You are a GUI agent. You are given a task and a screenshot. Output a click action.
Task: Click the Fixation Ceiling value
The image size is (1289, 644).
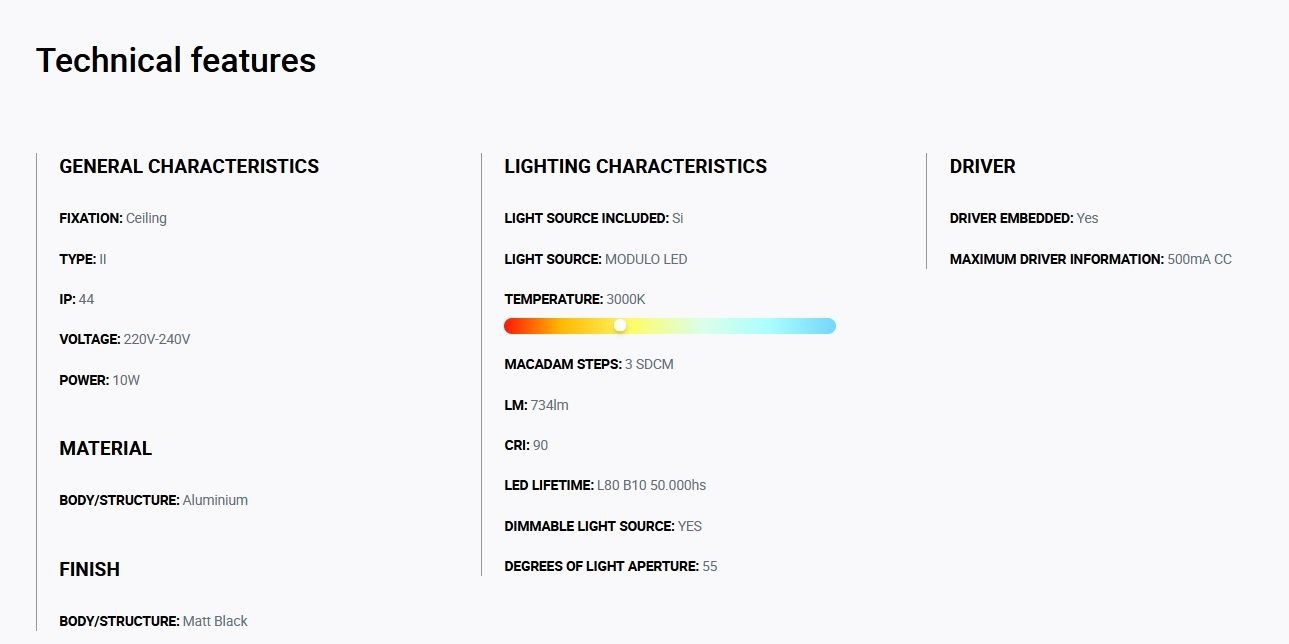click(146, 218)
